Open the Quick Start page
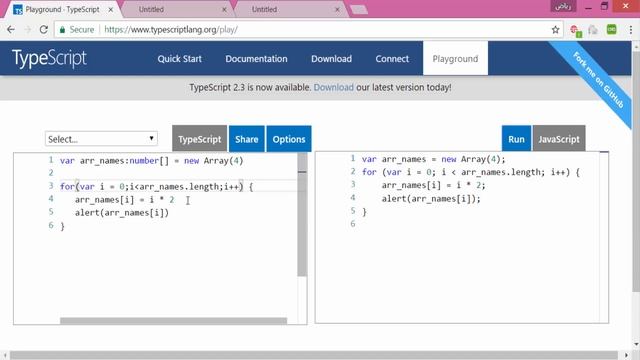The width and height of the screenshot is (640, 360). point(180,59)
